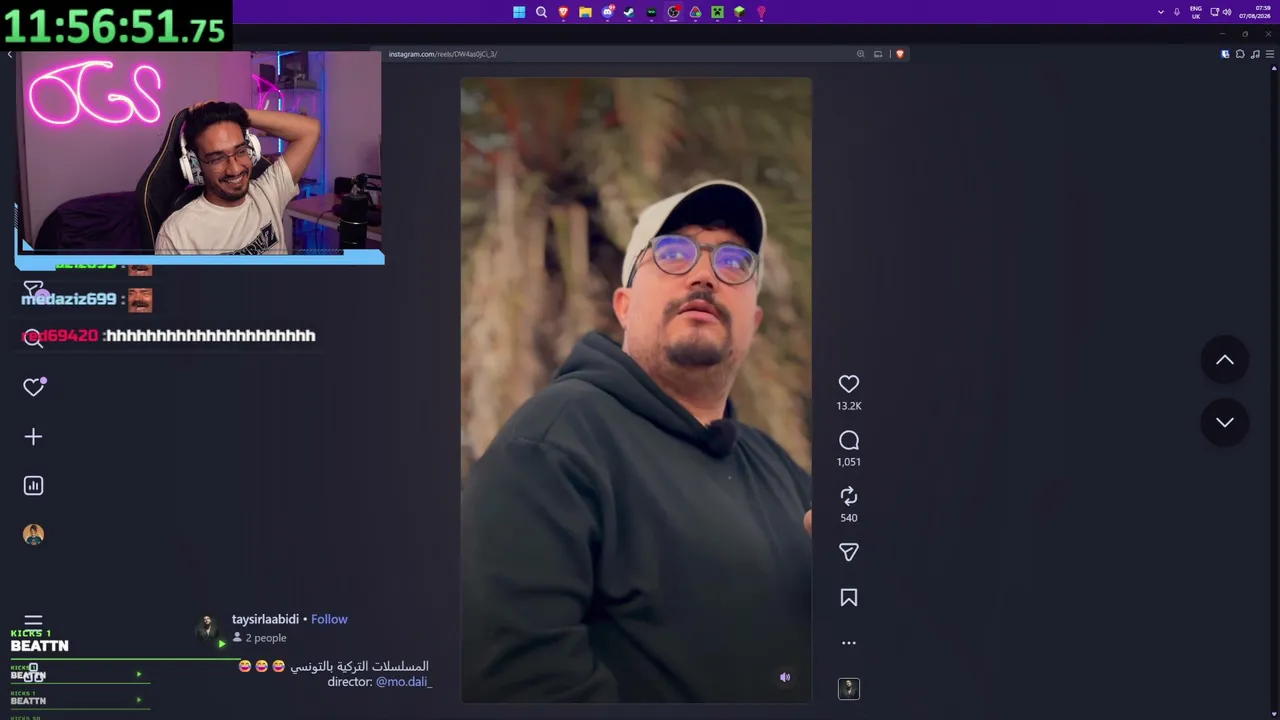Go back using the browser back arrow

[9, 54]
